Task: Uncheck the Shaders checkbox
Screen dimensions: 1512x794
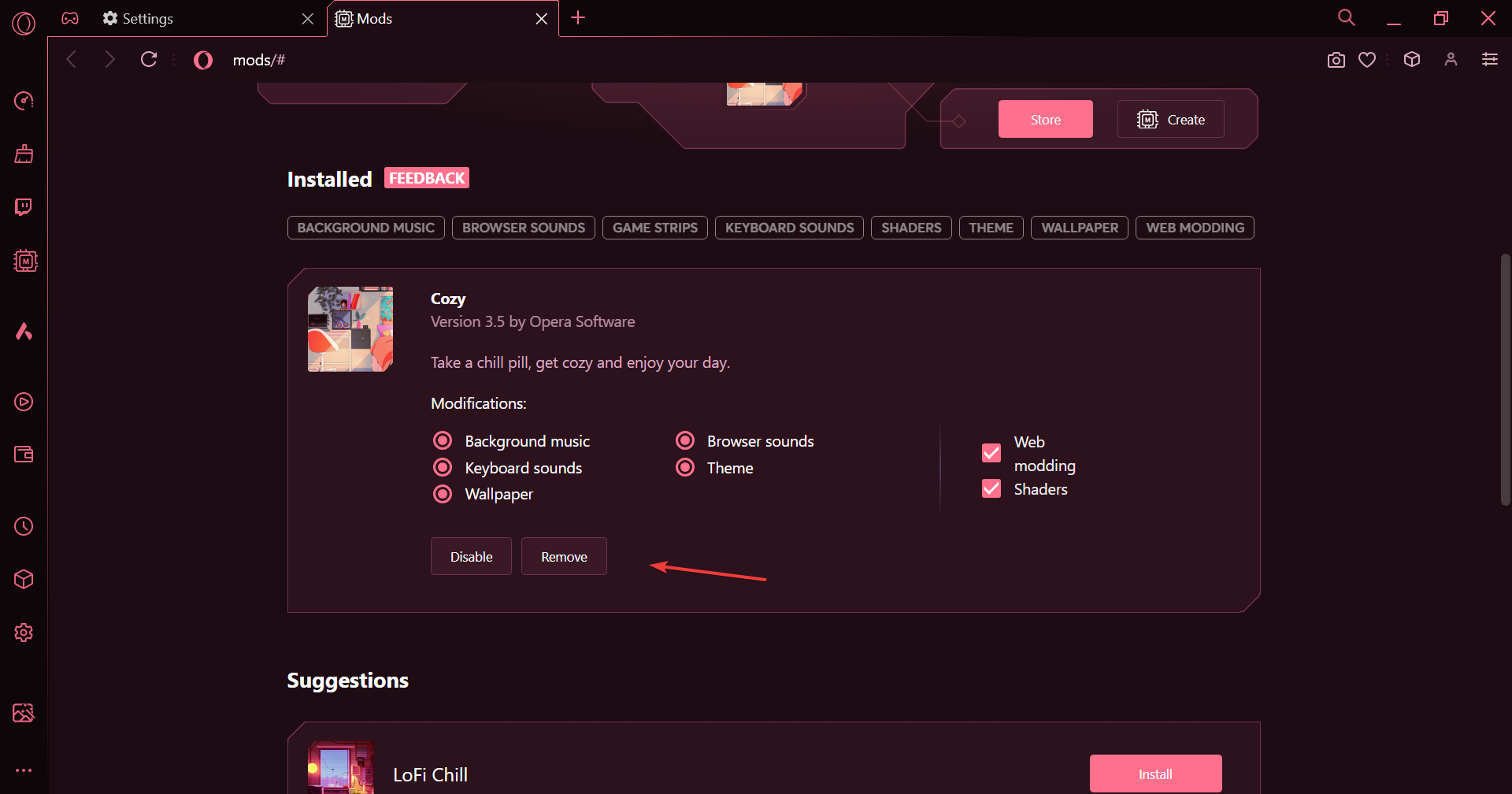Action: (x=991, y=488)
